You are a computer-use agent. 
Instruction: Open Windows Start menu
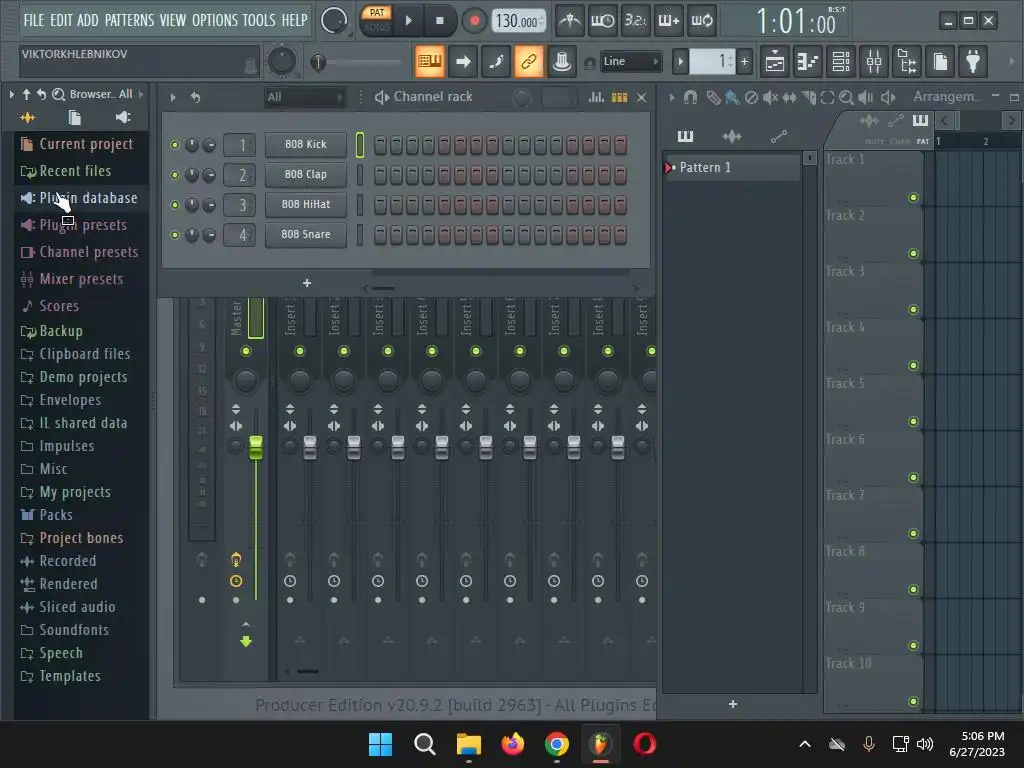[380, 744]
